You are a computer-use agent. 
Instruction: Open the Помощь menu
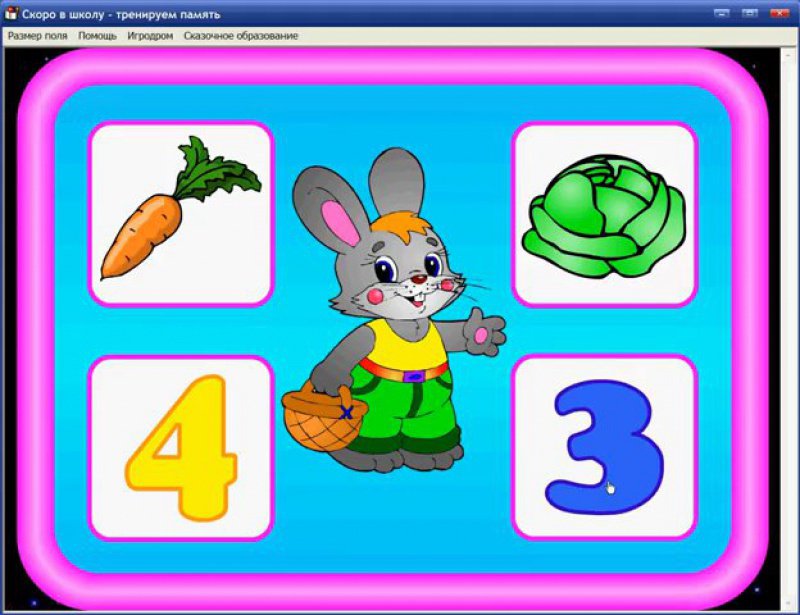[x=97, y=36]
